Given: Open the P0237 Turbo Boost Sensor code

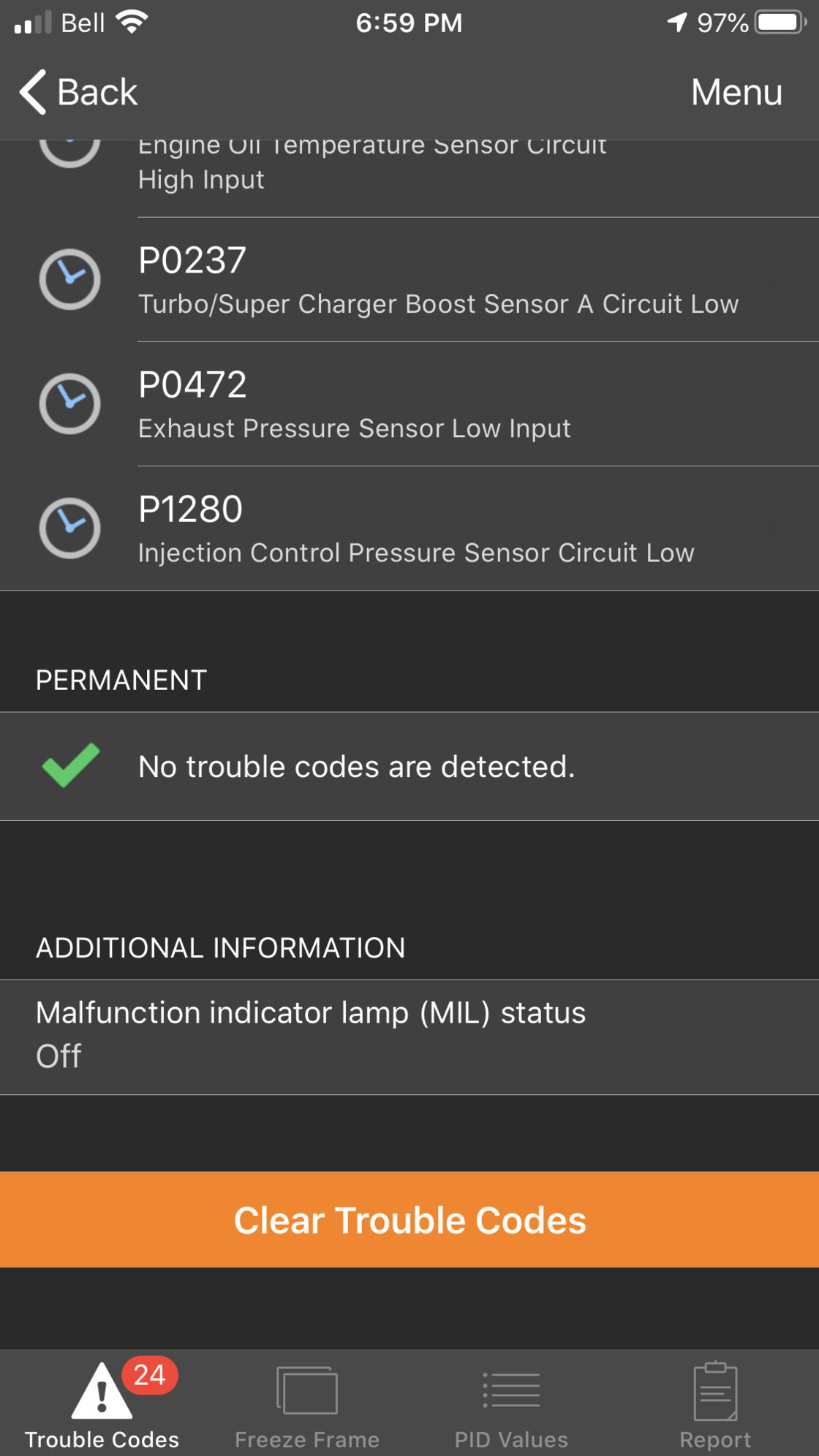Looking at the screenshot, I should (409, 280).
